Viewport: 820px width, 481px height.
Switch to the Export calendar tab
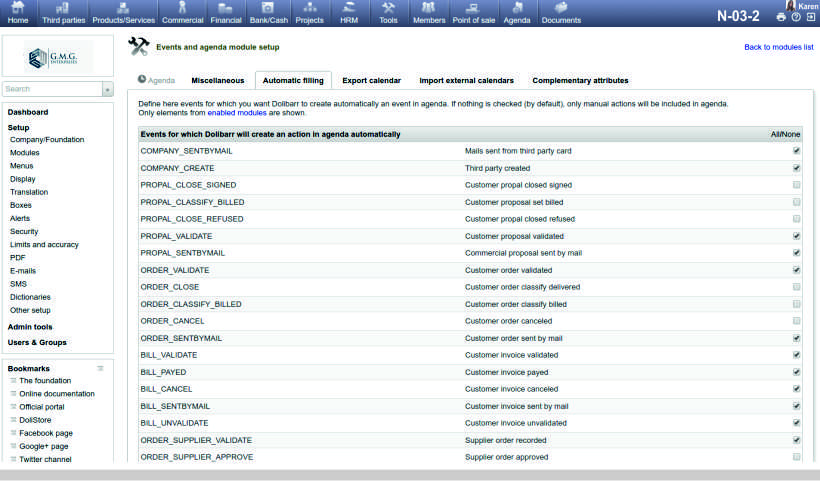click(371, 80)
